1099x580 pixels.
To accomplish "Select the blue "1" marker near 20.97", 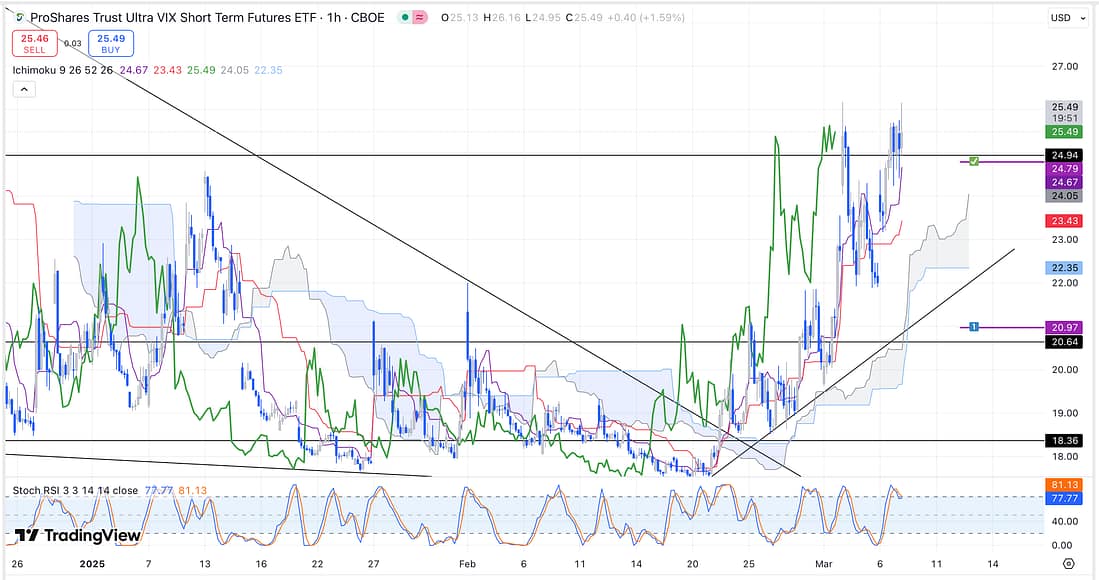I will tap(974, 327).
